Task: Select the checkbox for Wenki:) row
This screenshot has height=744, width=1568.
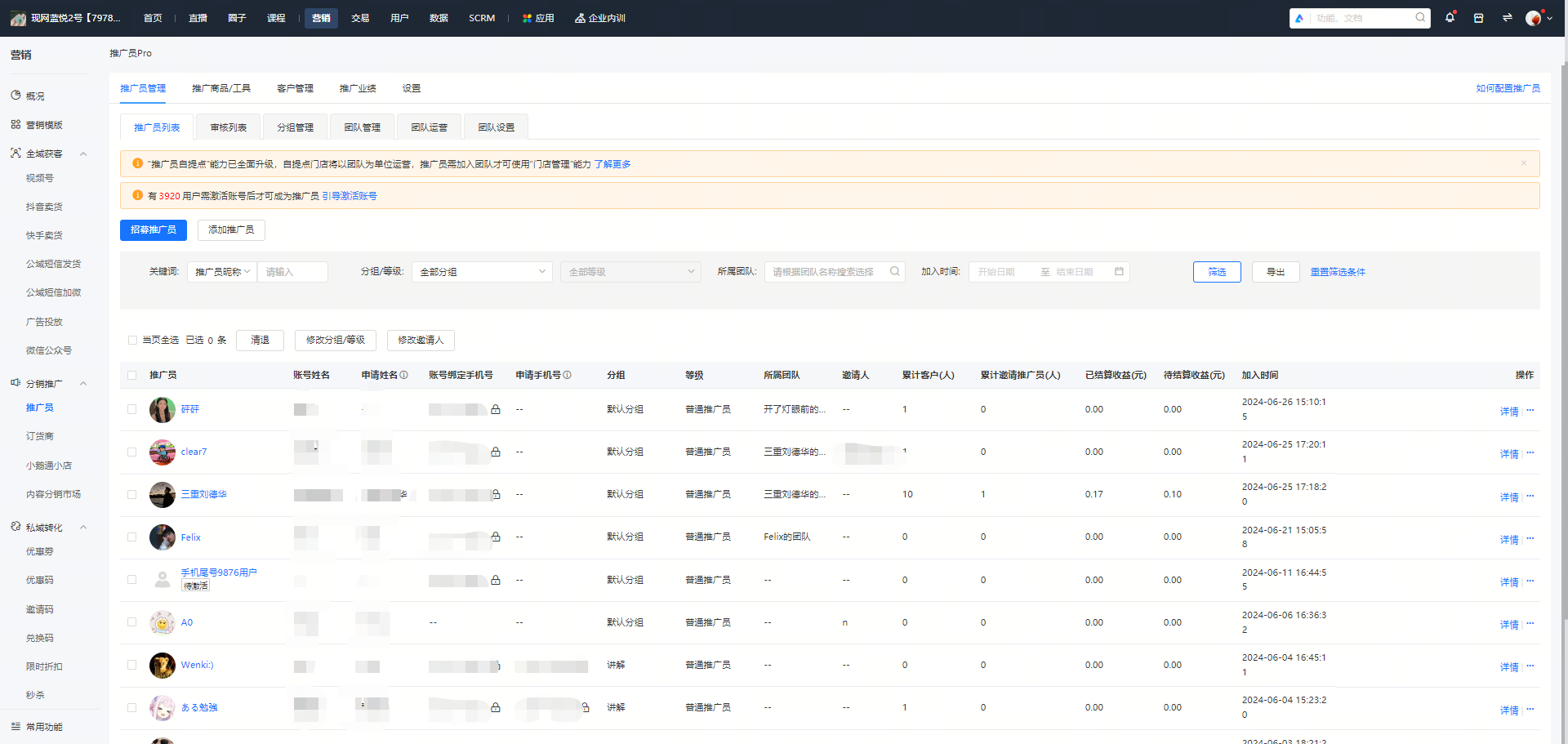Action: click(x=132, y=665)
